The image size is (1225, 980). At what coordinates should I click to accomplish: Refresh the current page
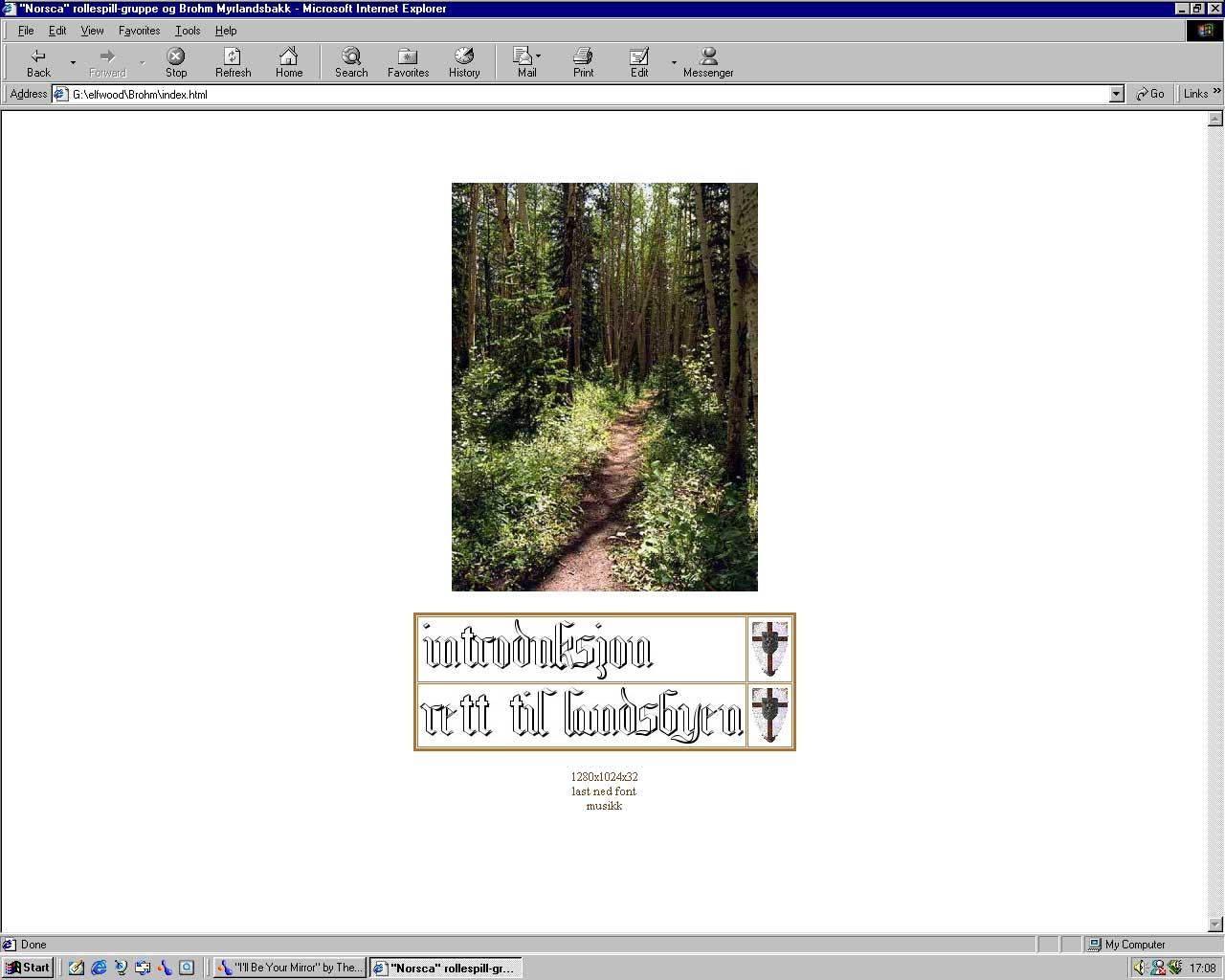233,62
